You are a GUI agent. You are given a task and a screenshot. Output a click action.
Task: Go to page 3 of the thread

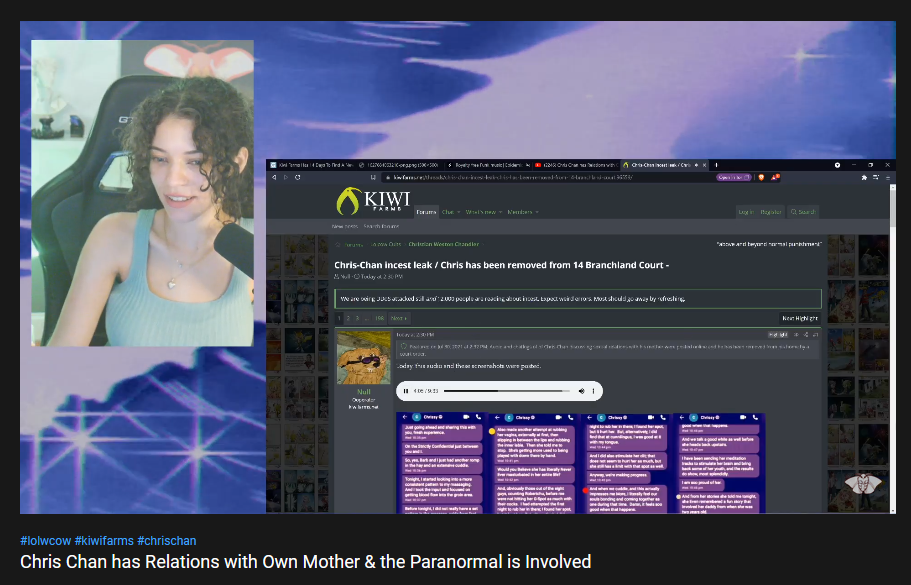[x=357, y=318]
